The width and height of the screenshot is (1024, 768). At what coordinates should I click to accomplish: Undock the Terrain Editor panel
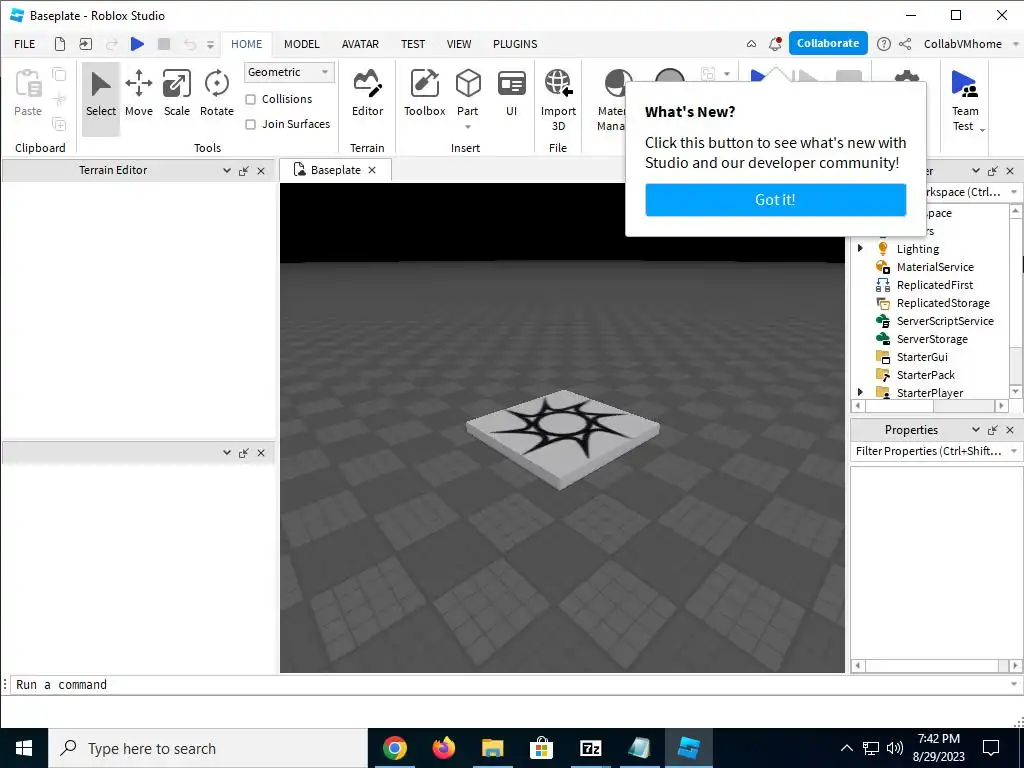(244, 171)
